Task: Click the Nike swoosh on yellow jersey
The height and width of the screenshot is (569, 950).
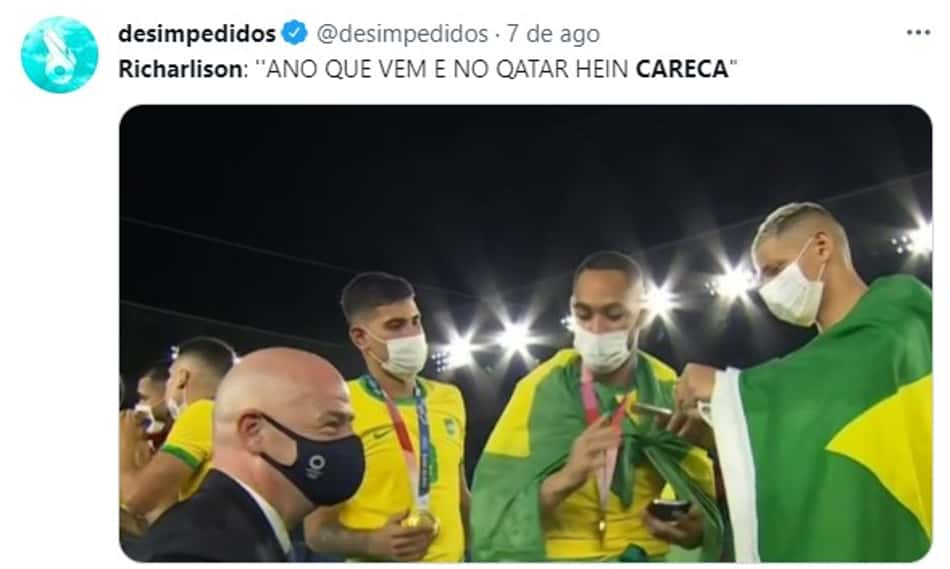Action: (x=382, y=433)
